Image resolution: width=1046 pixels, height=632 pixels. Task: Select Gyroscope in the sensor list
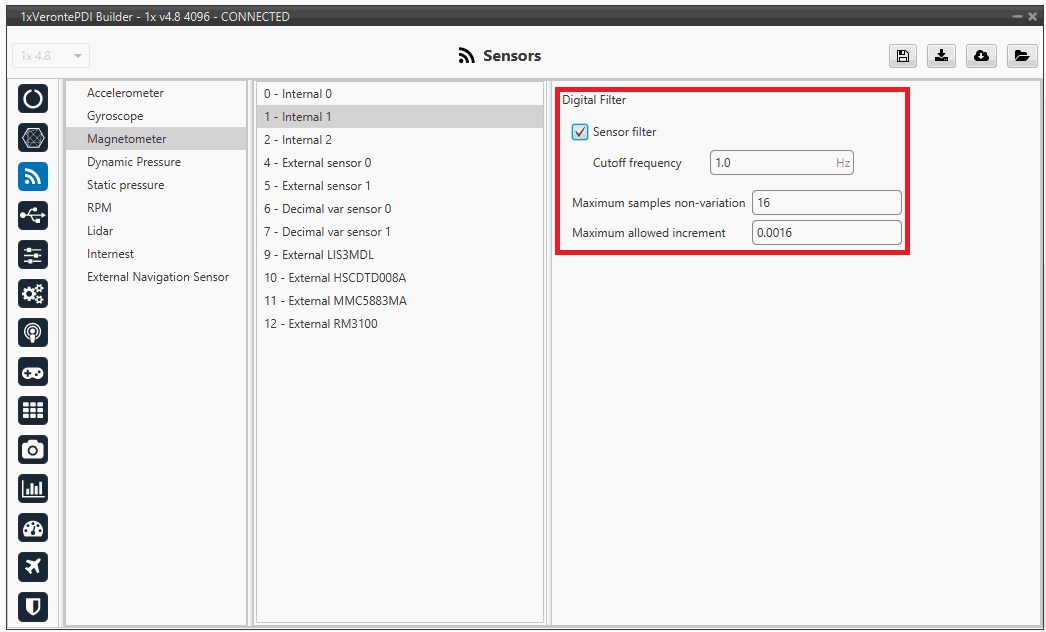(x=115, y=116)
